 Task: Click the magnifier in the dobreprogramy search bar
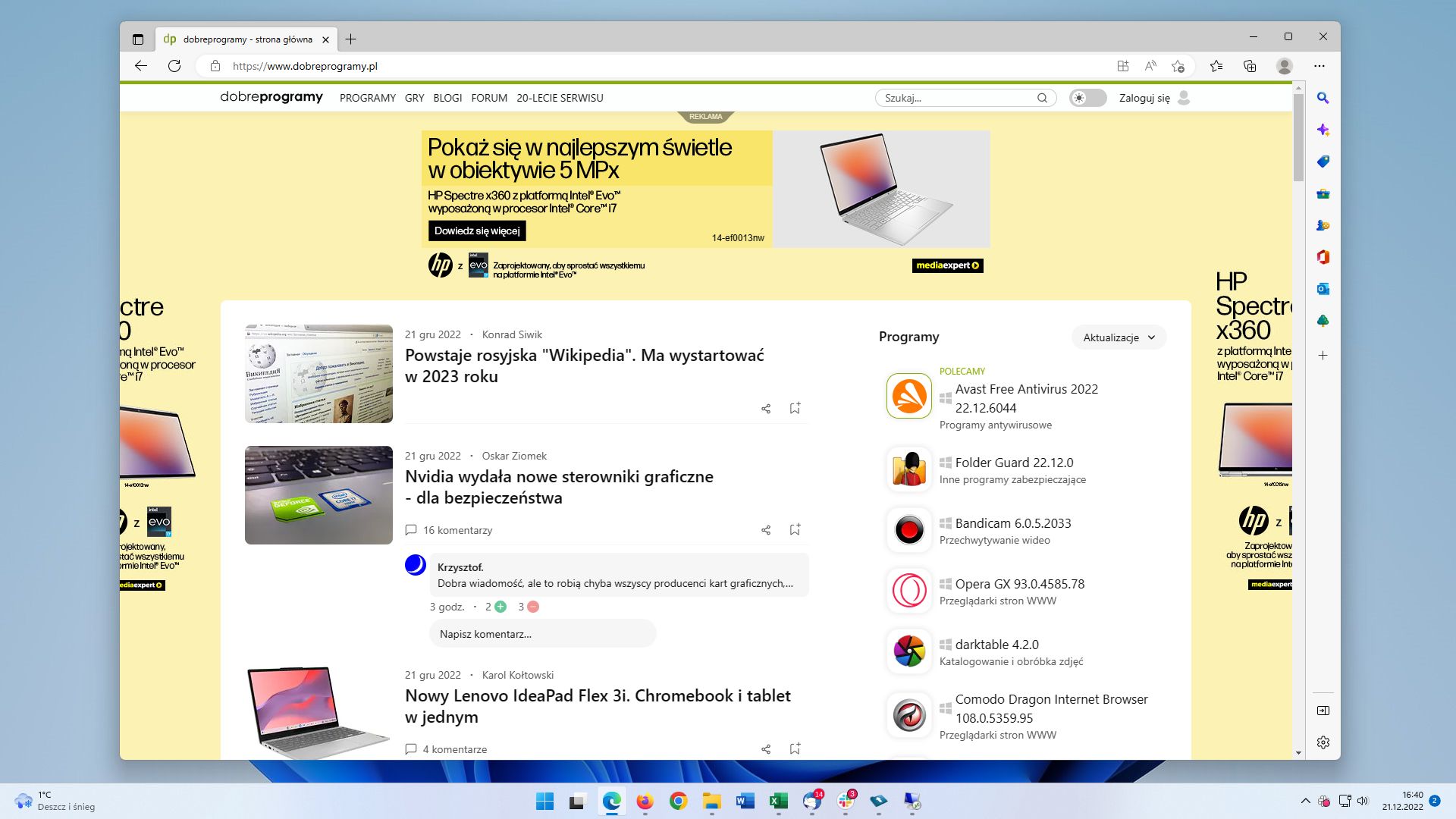coord(1043,98)
